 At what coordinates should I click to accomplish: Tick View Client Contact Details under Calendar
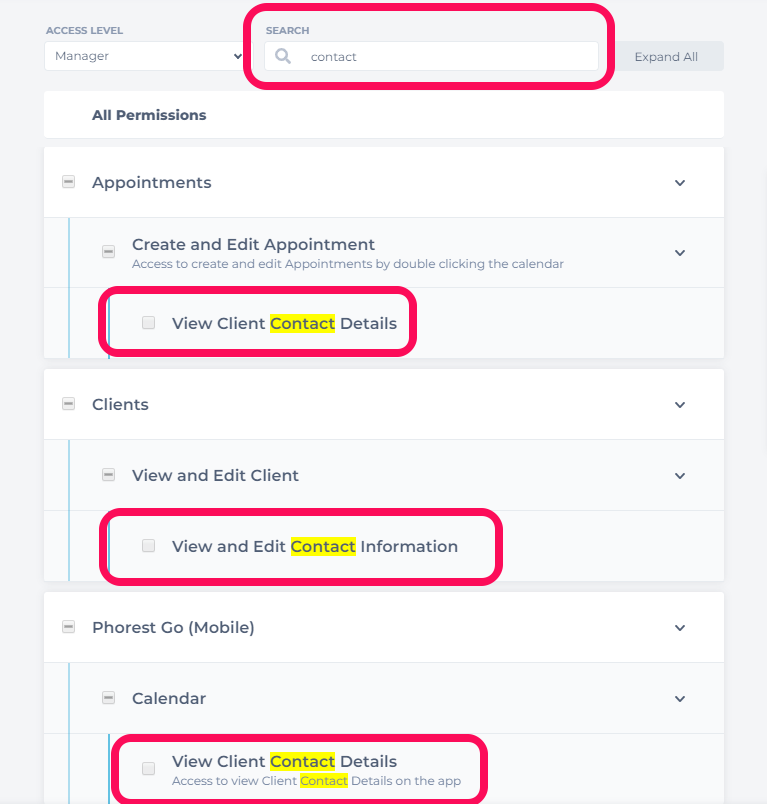pyautogui.click(x=149, y=769)
